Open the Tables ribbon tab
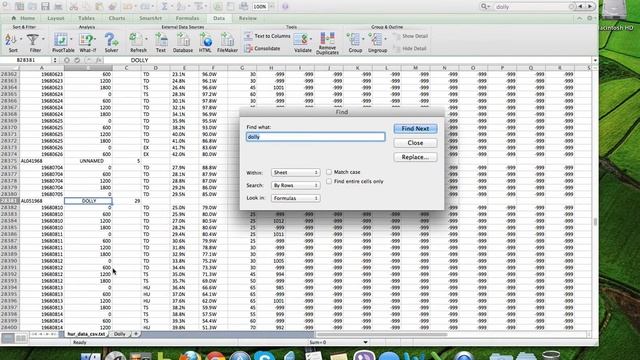The image size is (640, 360). point(86,18)
